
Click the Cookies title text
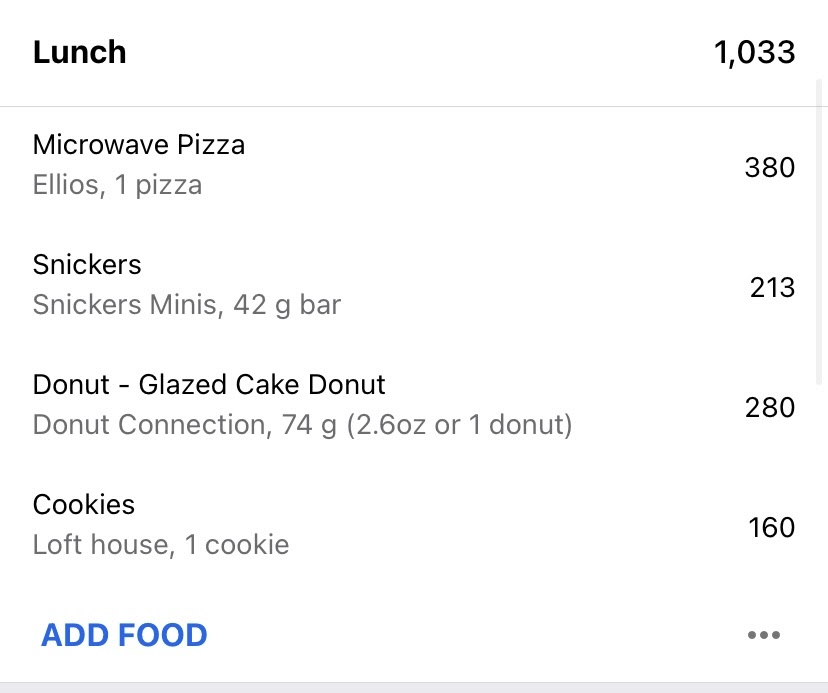tap(84, 504)
